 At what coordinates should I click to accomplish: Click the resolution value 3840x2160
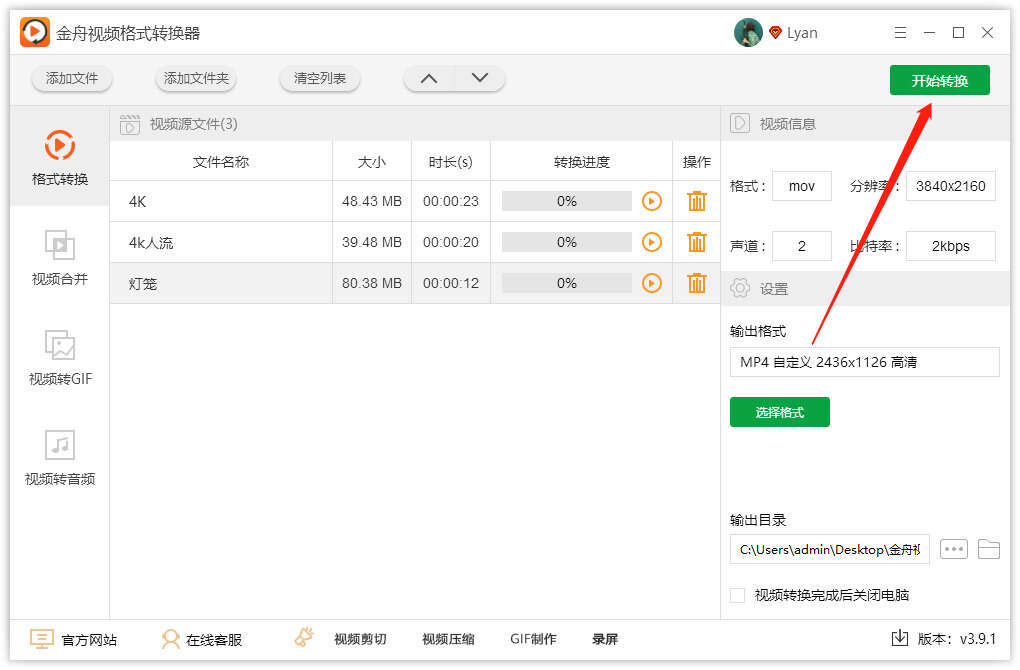pos(950,186)
